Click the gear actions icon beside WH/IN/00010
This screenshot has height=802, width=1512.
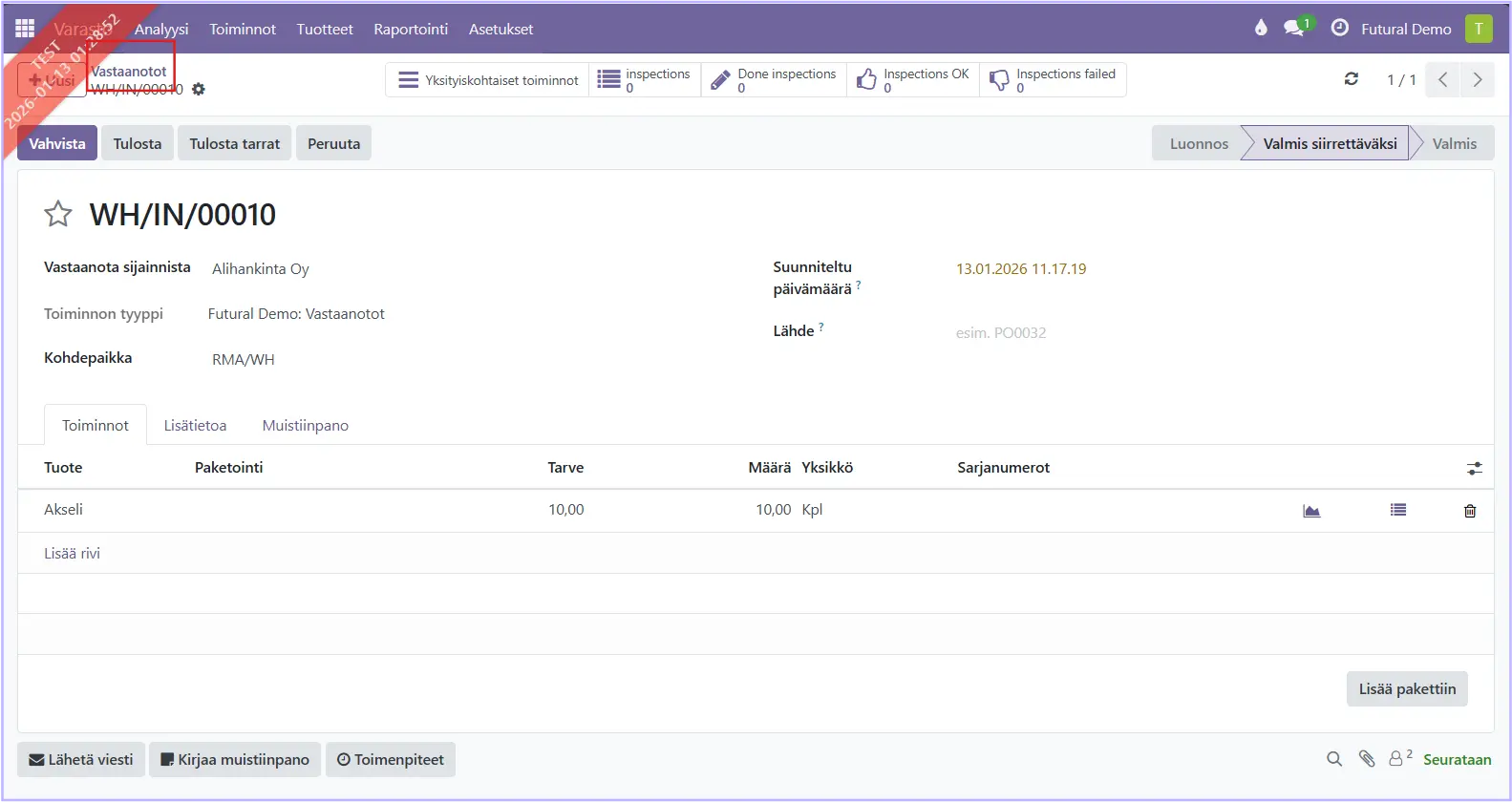pos(199,89)
